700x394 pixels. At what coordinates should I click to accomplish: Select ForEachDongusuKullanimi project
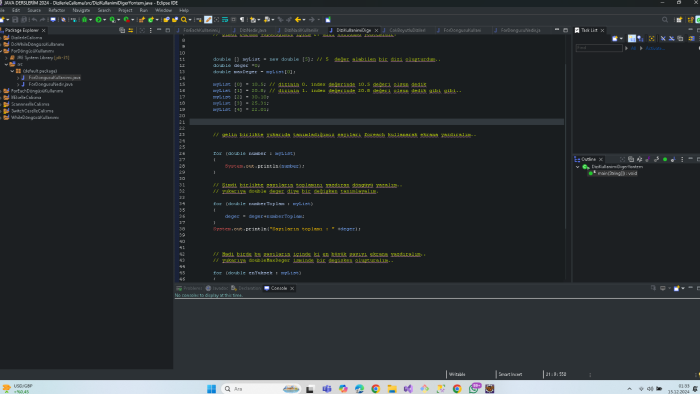tap(37, 91)
